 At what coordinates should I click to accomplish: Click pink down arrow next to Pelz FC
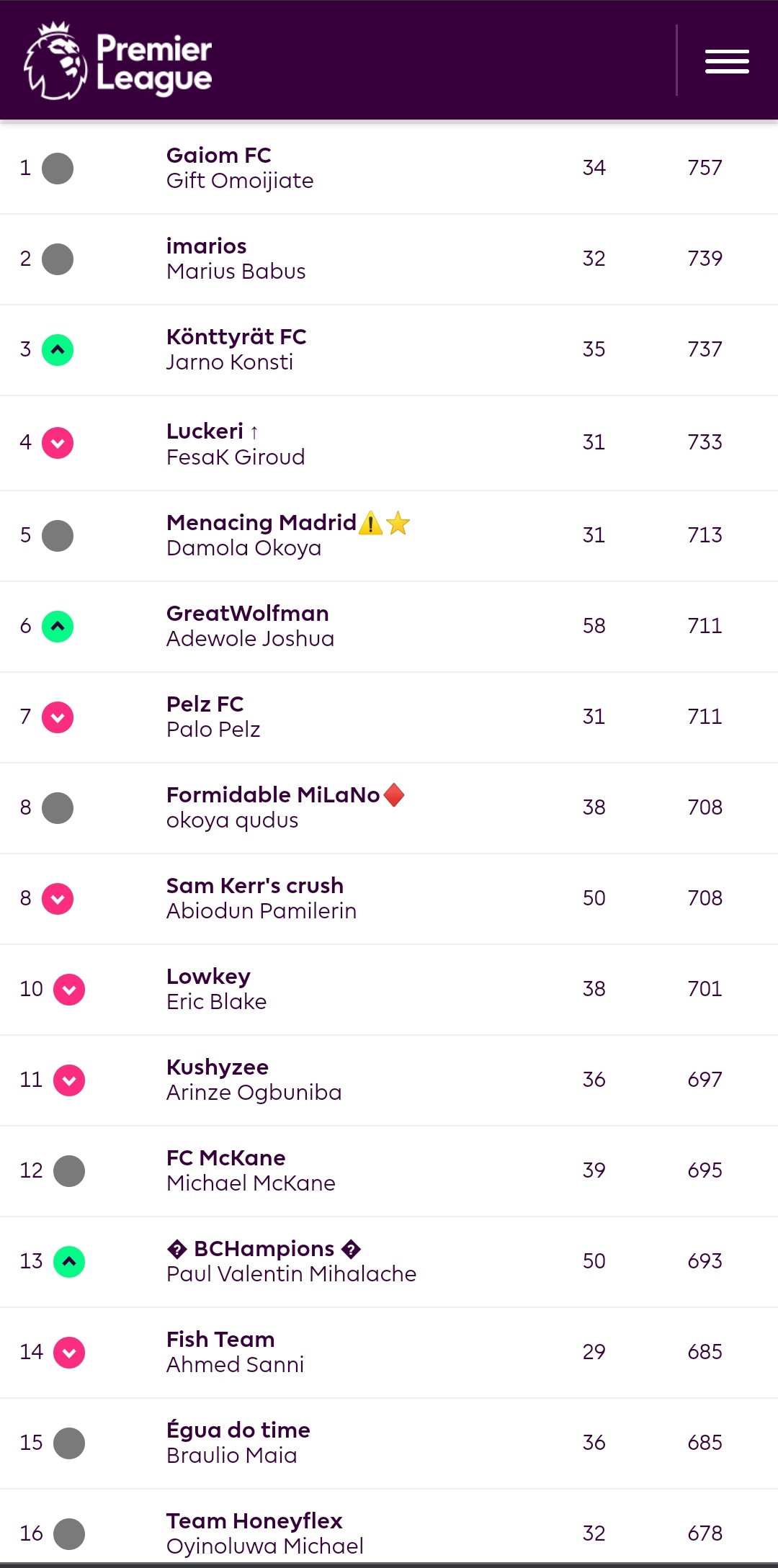coord(58,717)
